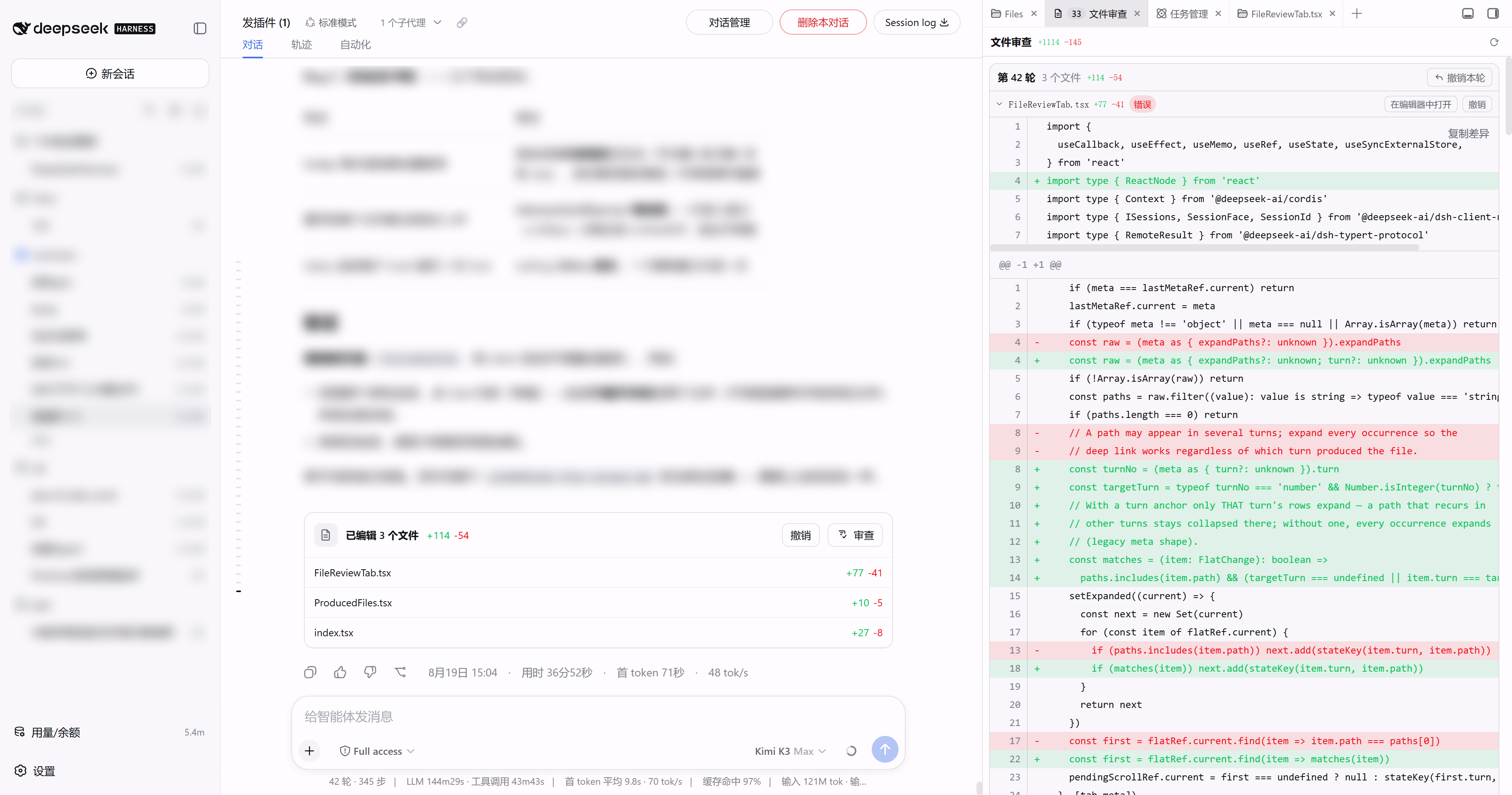
Task: Open the Files tab in the right panel
Action: pos(1007,13)
